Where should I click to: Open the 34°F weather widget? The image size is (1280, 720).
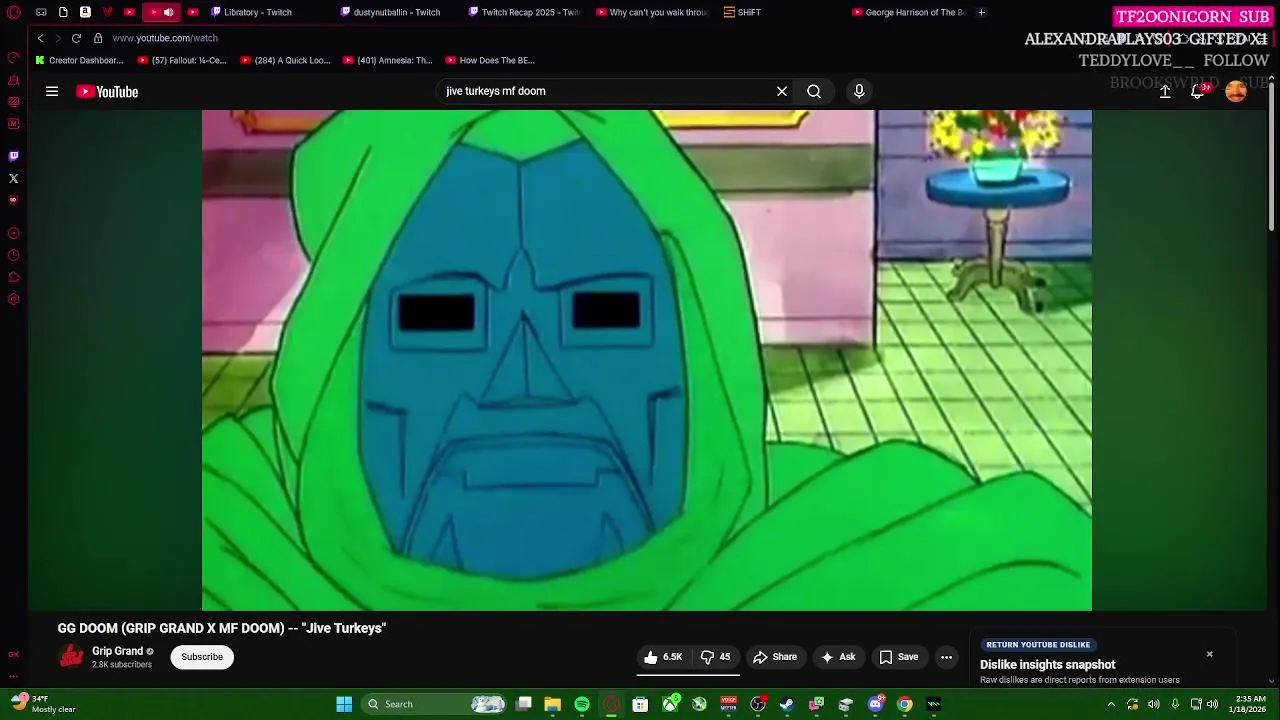[42, 704]
